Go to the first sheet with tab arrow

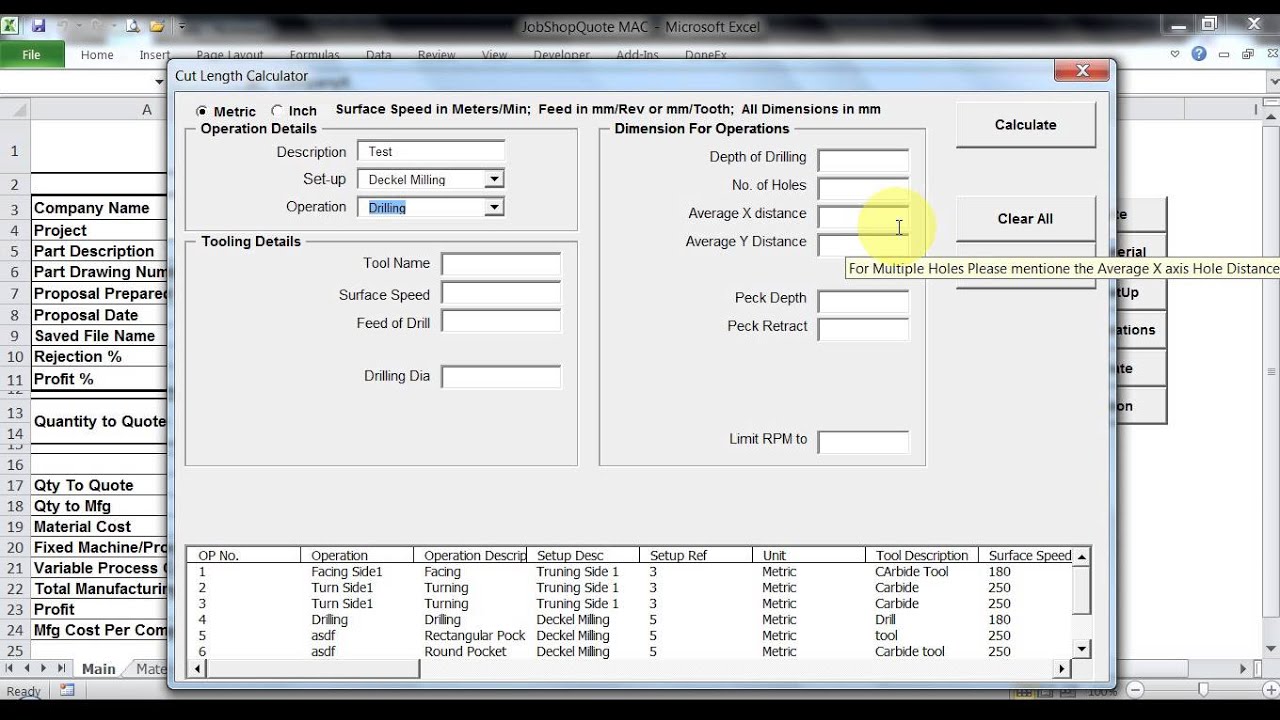(11, 668)
